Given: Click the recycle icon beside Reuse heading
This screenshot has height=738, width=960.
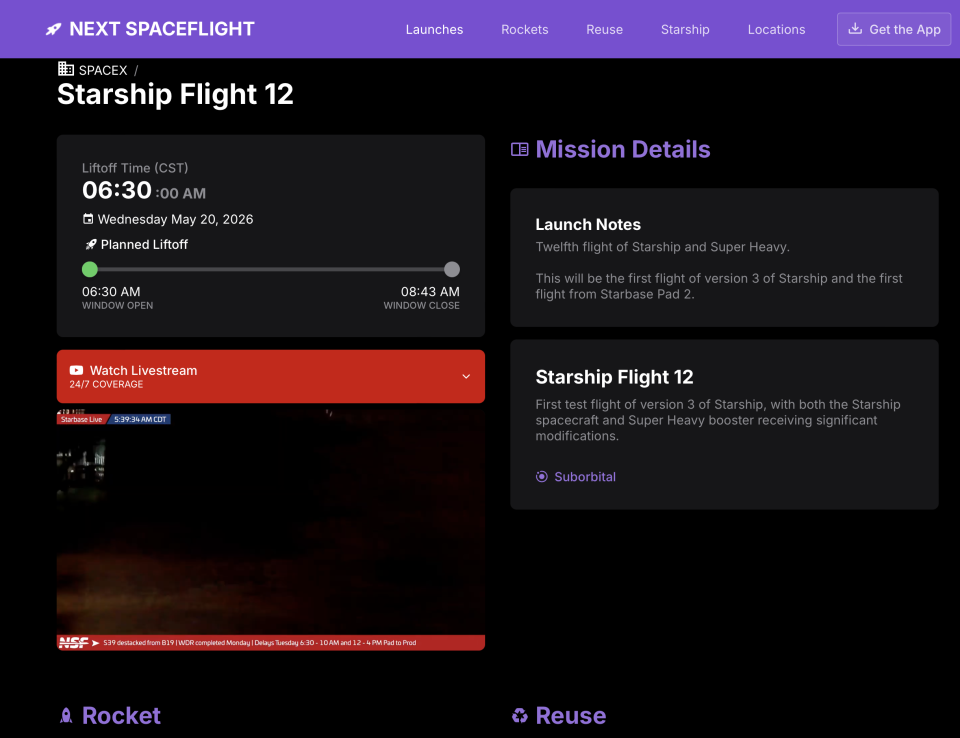Looking at the screenshot, I should [x=520, y=715].
